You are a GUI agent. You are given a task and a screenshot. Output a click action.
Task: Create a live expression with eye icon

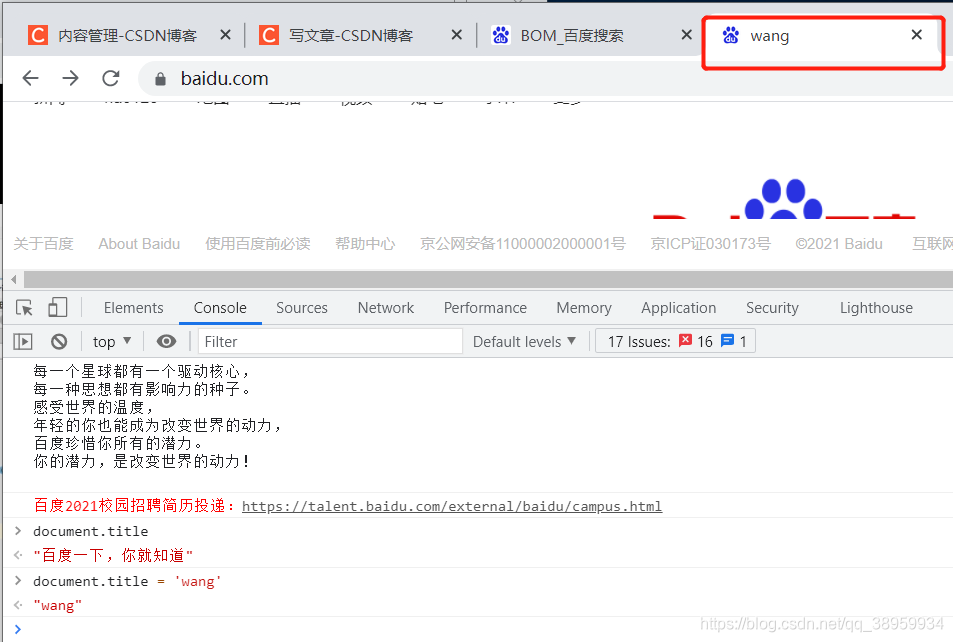(x=166, y=342)
